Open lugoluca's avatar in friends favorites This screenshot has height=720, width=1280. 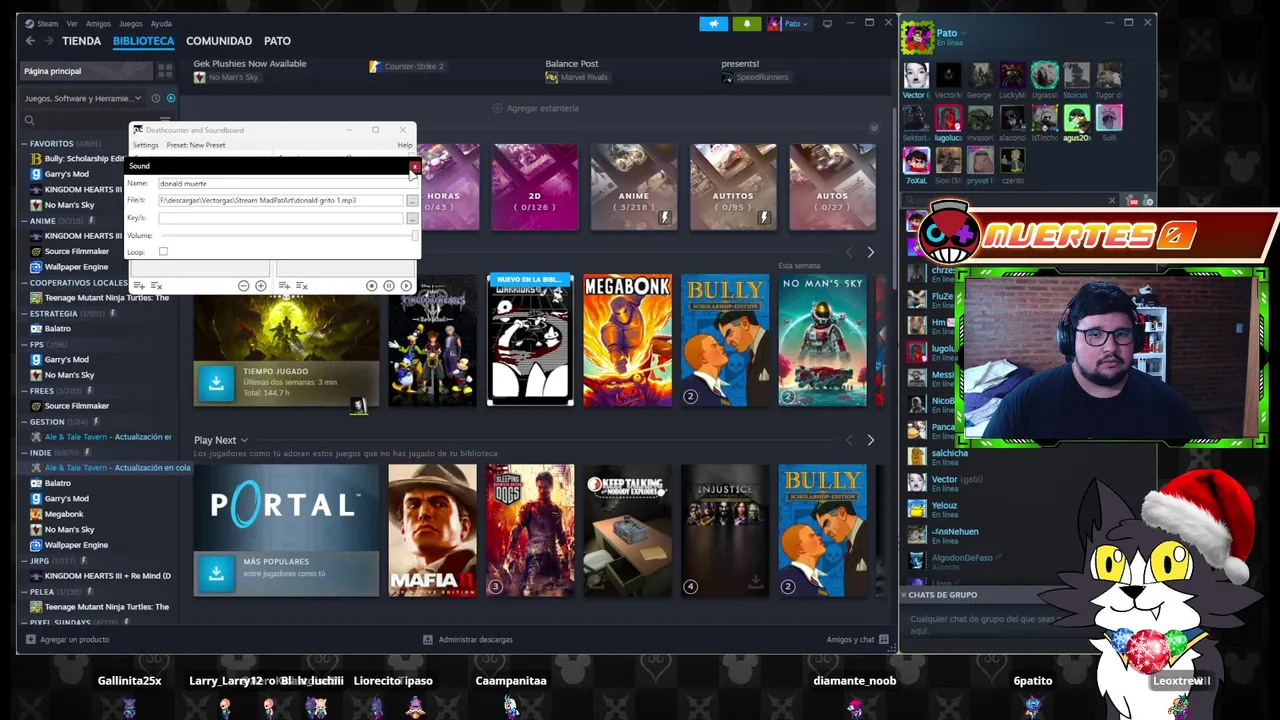948,118
